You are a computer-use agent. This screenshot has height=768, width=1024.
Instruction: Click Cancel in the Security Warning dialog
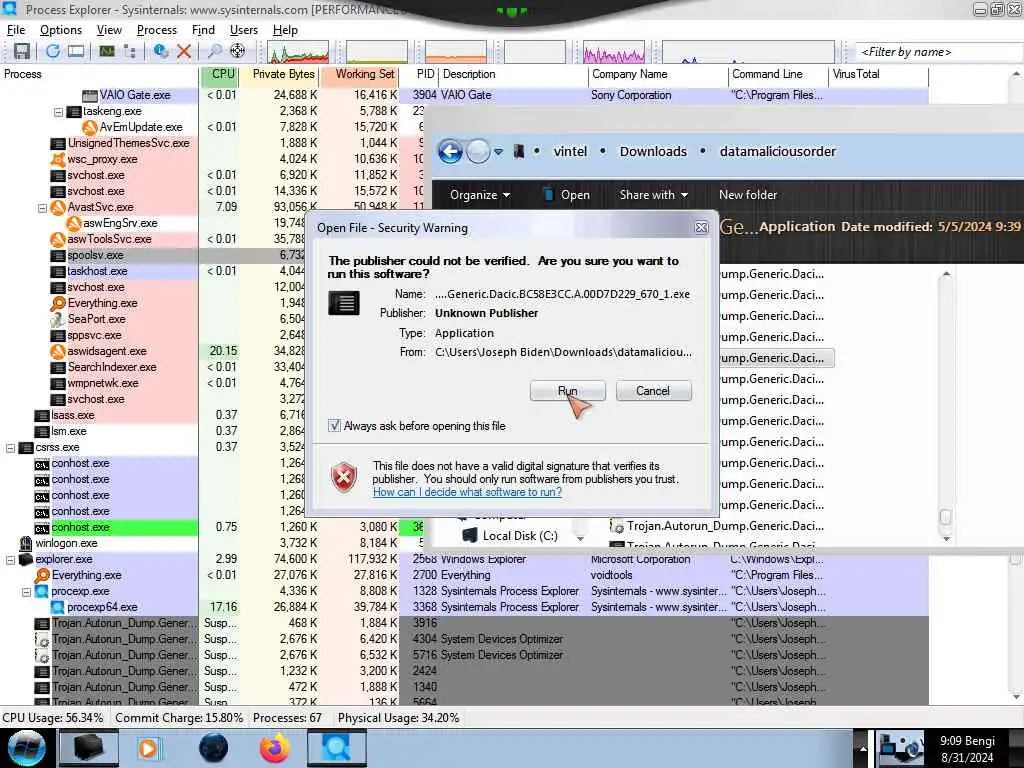[653, 391]
